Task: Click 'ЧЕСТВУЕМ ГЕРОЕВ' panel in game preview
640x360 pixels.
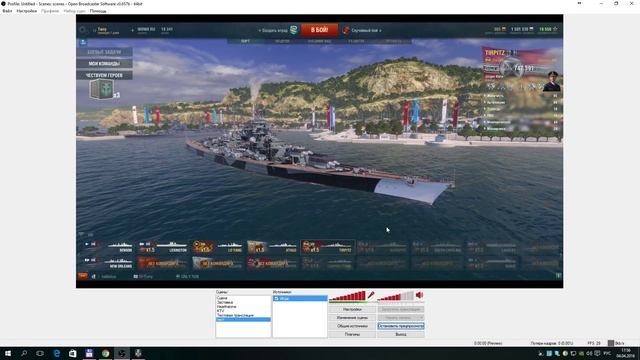Action: tap(104, 75)
